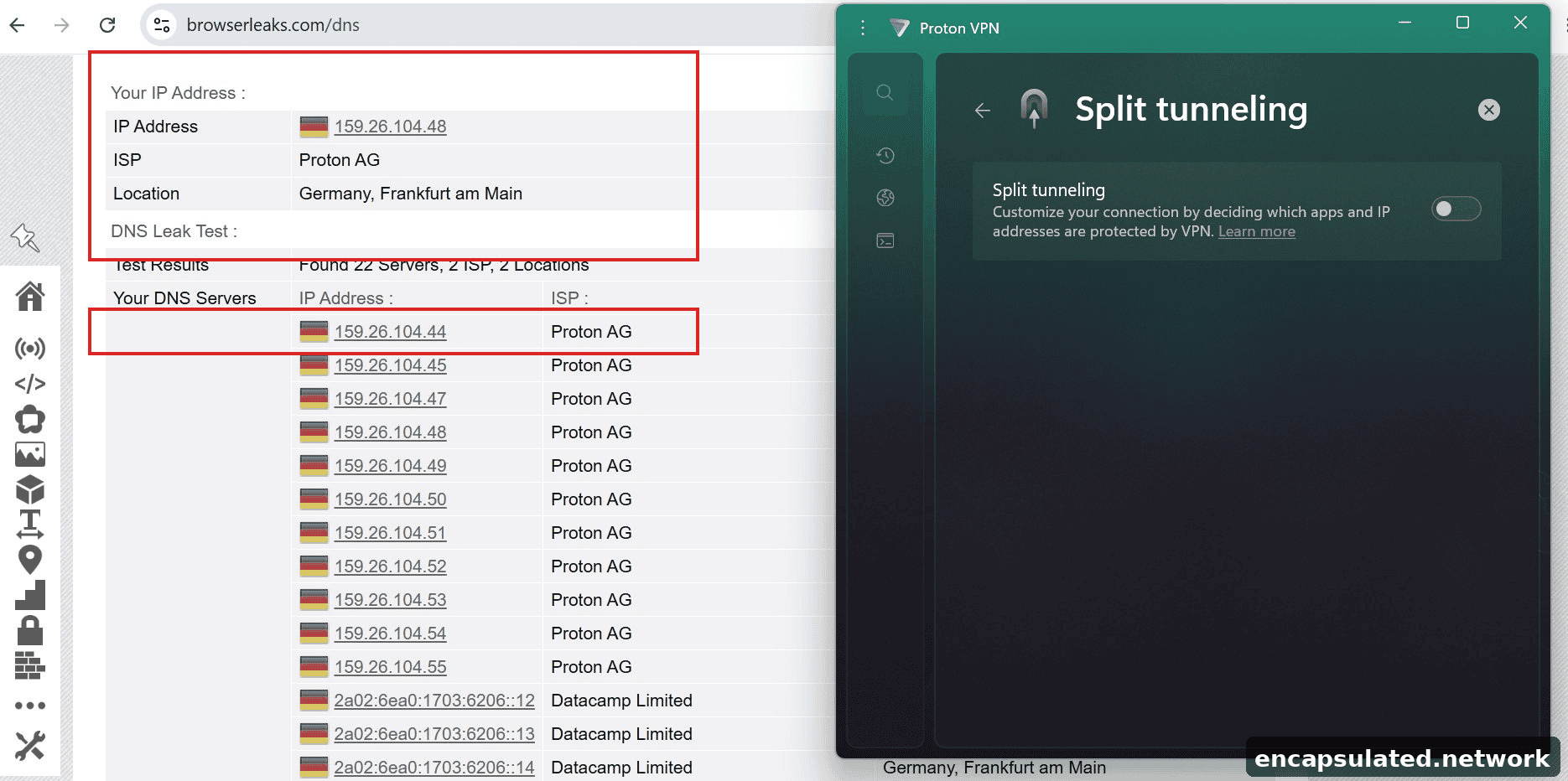Open the stairs-shaped features icon in sidebar
The image size is (1568, 781).
30,595
